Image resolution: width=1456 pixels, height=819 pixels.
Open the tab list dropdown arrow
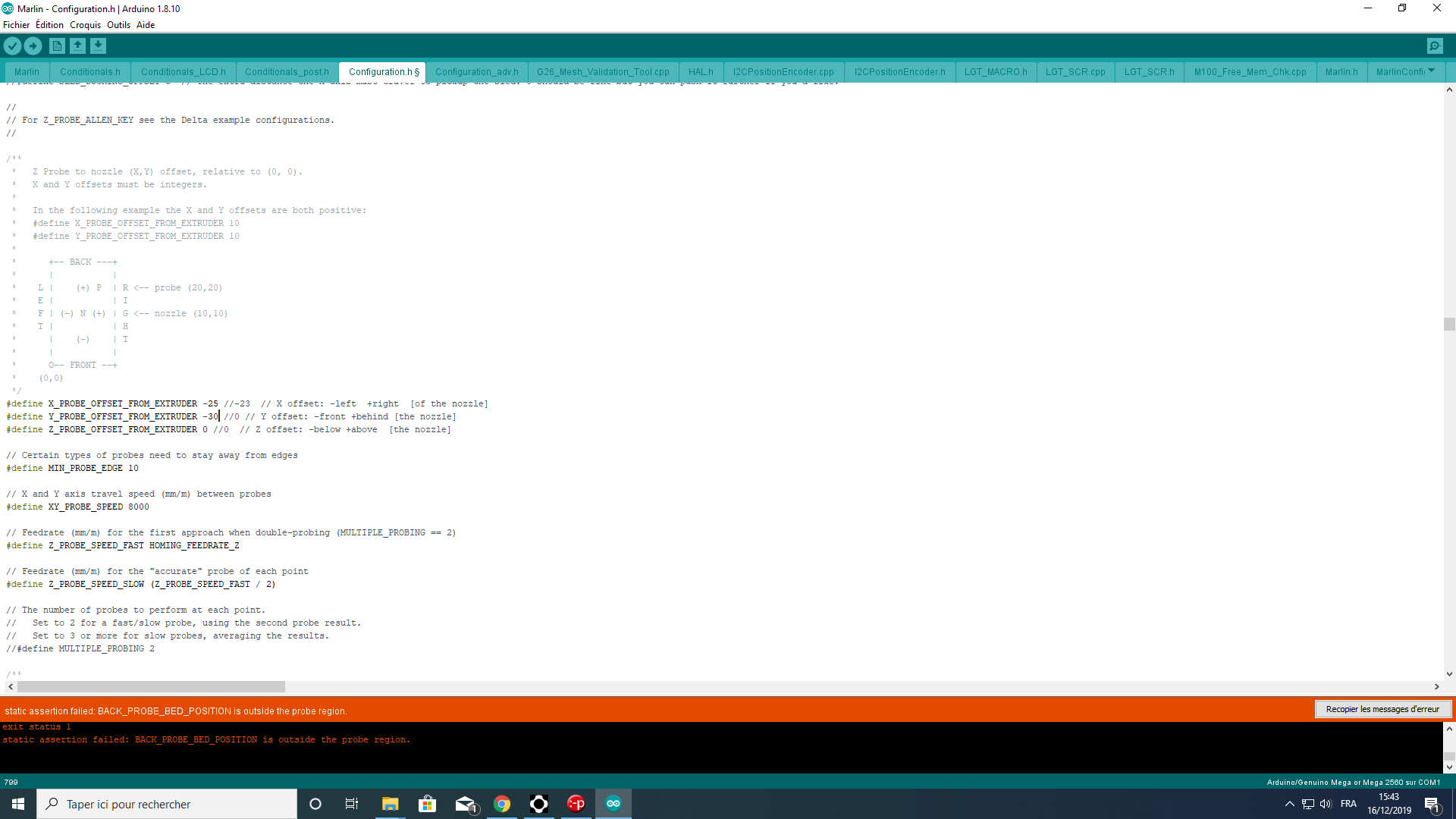1431,71
